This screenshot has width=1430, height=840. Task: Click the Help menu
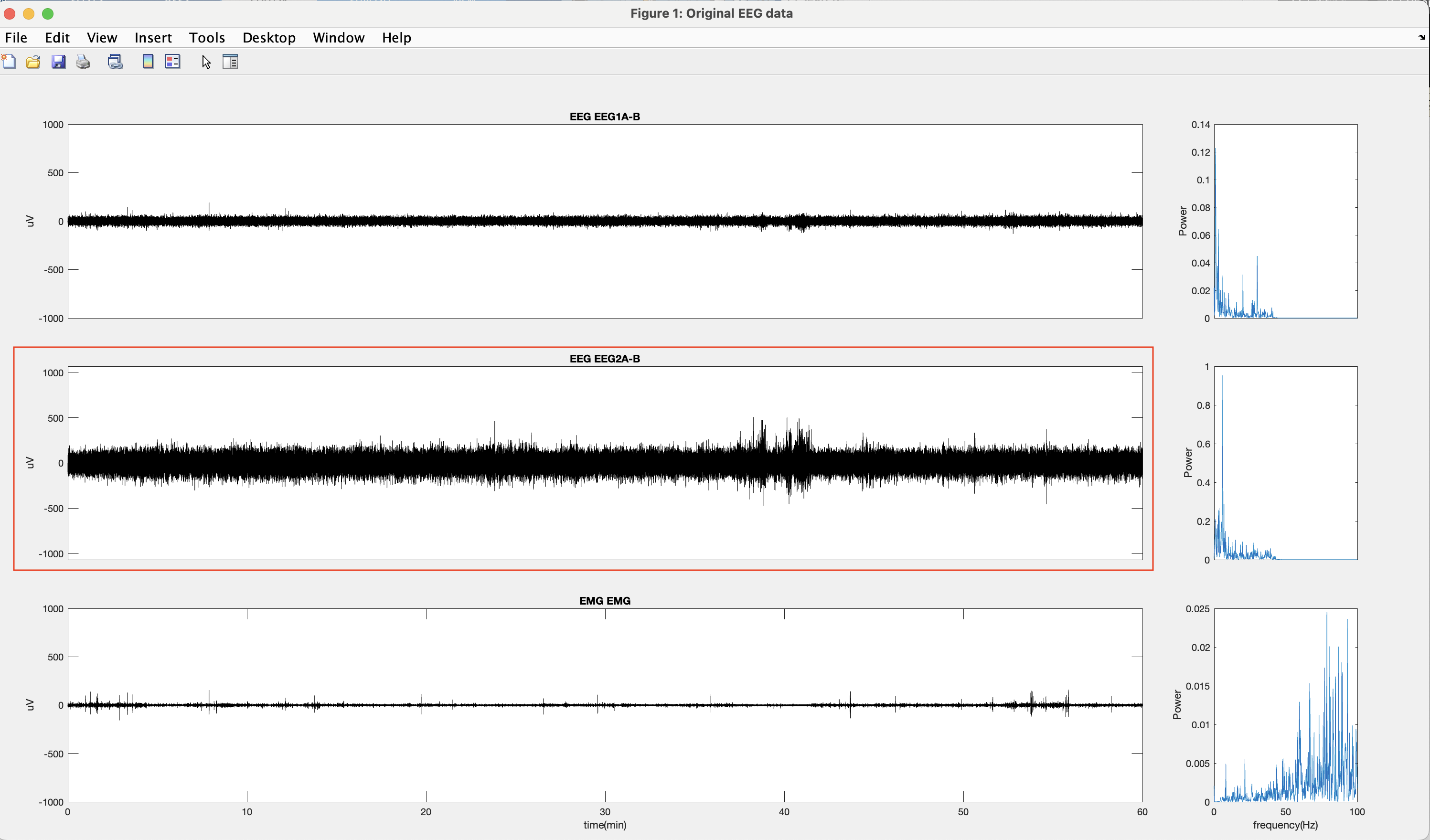click(x=396, y=37)
